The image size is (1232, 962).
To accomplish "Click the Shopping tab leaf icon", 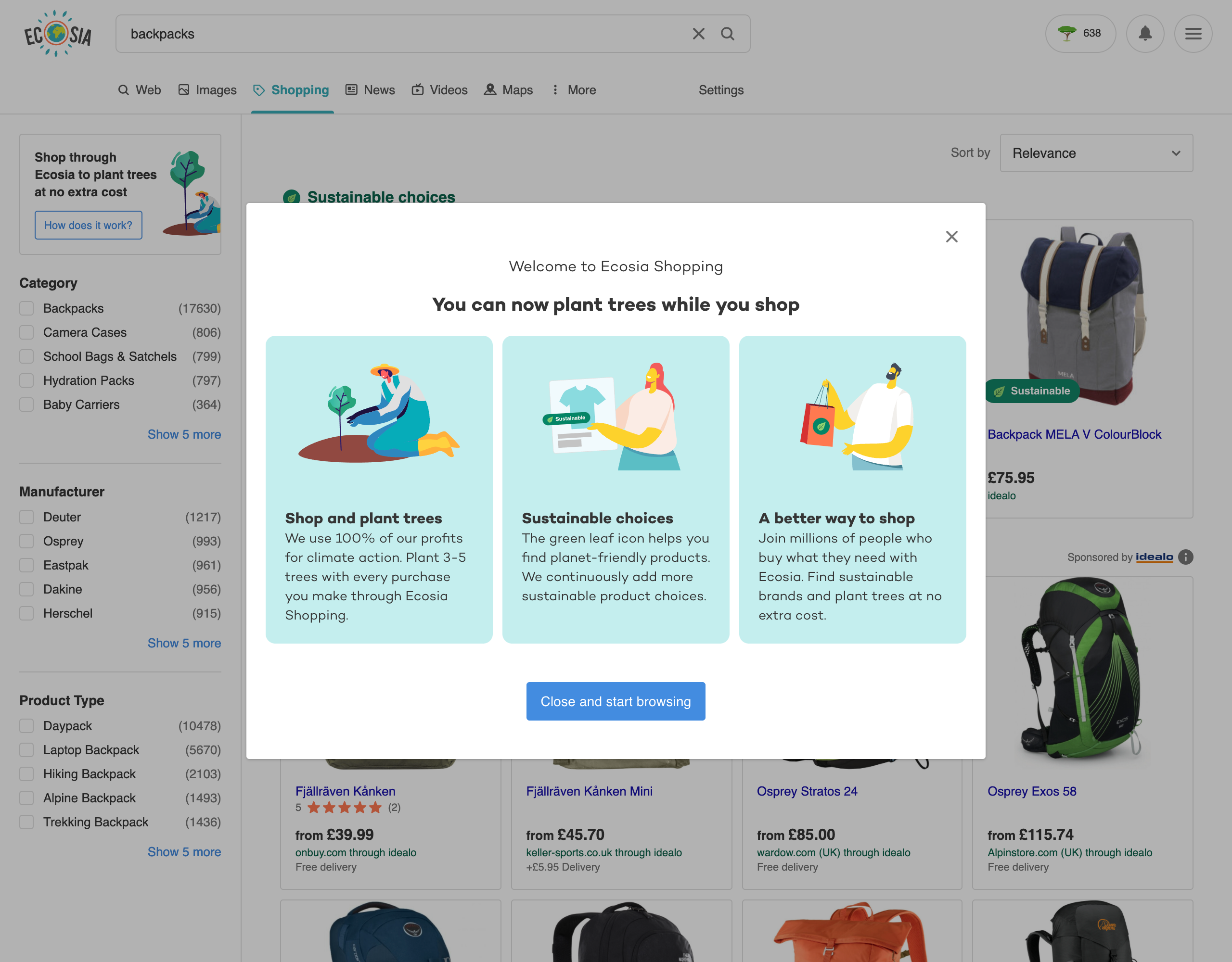I will (258, 90).
